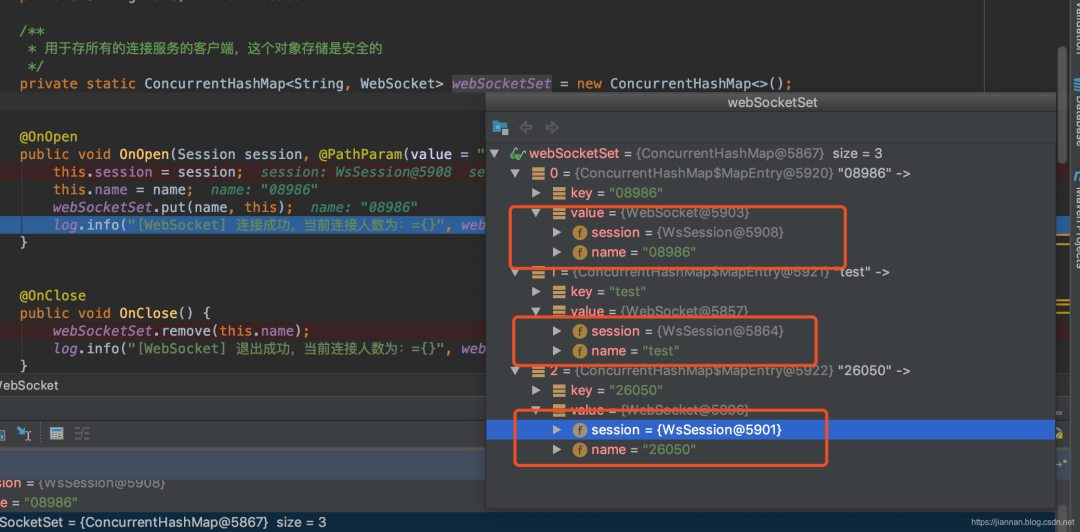The image size is (1080, 532).
Task: Collapse map entry 2 "26050"
Action: [x=515, y=371]
